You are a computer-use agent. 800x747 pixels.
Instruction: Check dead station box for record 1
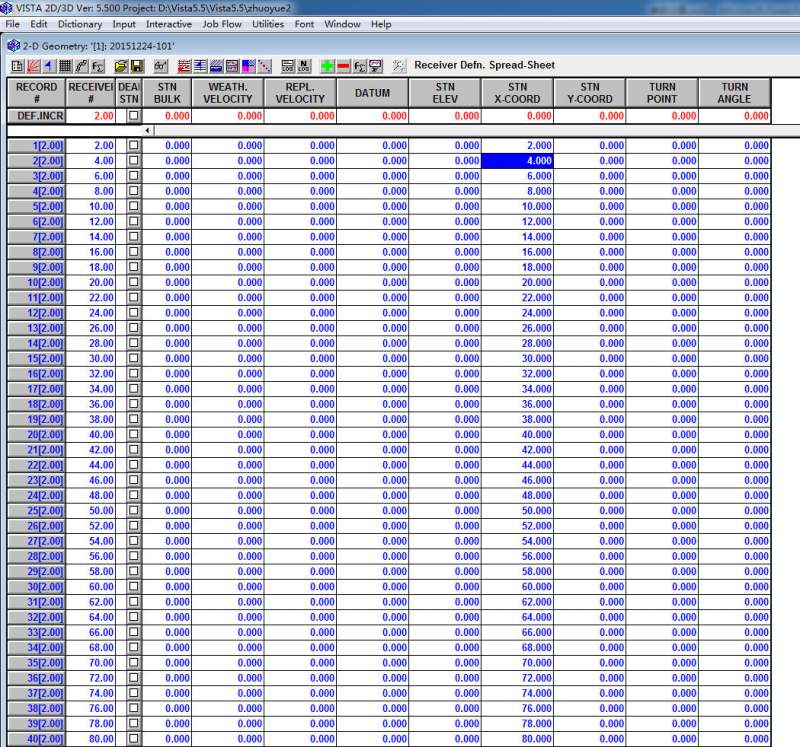coord(133,146)
